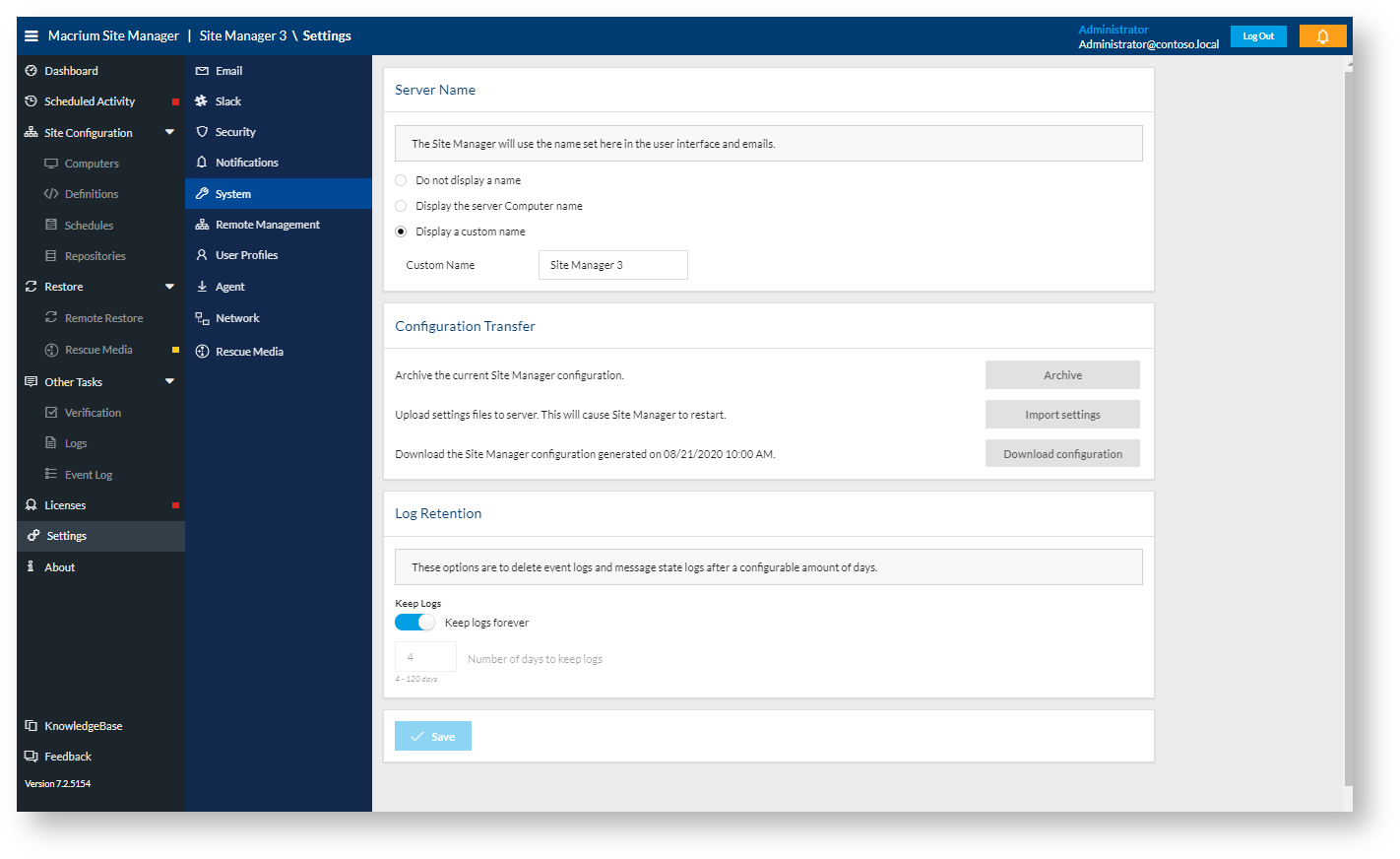
Task: Select 'Display a custom name' radio button
Action: click(x=401, y=231)
